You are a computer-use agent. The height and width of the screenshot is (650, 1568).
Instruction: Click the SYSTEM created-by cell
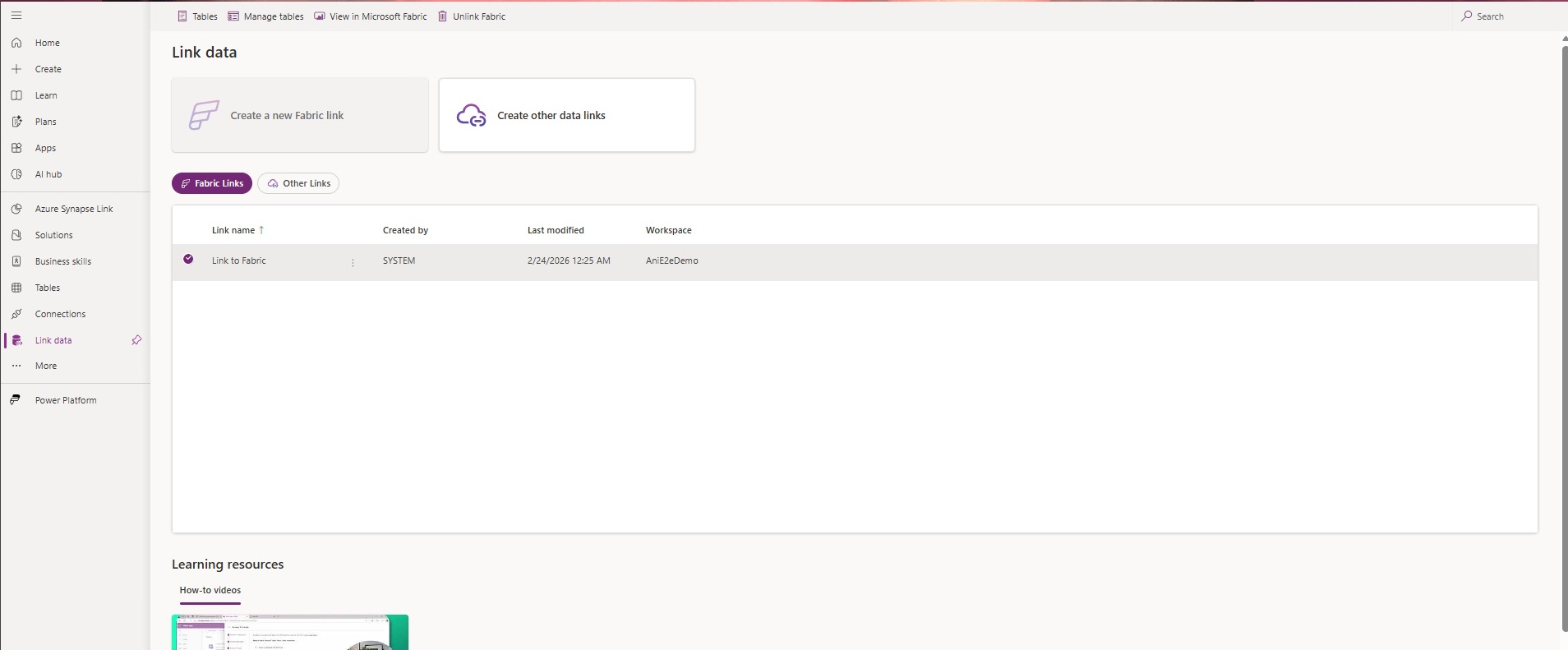(x=399, y=260)
